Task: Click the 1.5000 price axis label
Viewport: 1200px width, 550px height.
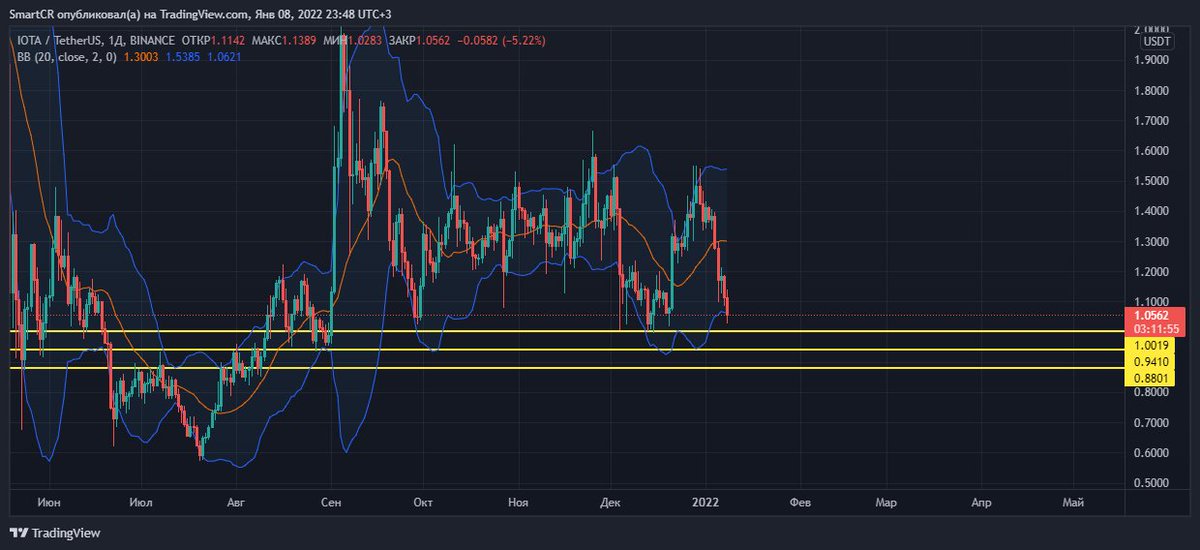Action: 1151,181
